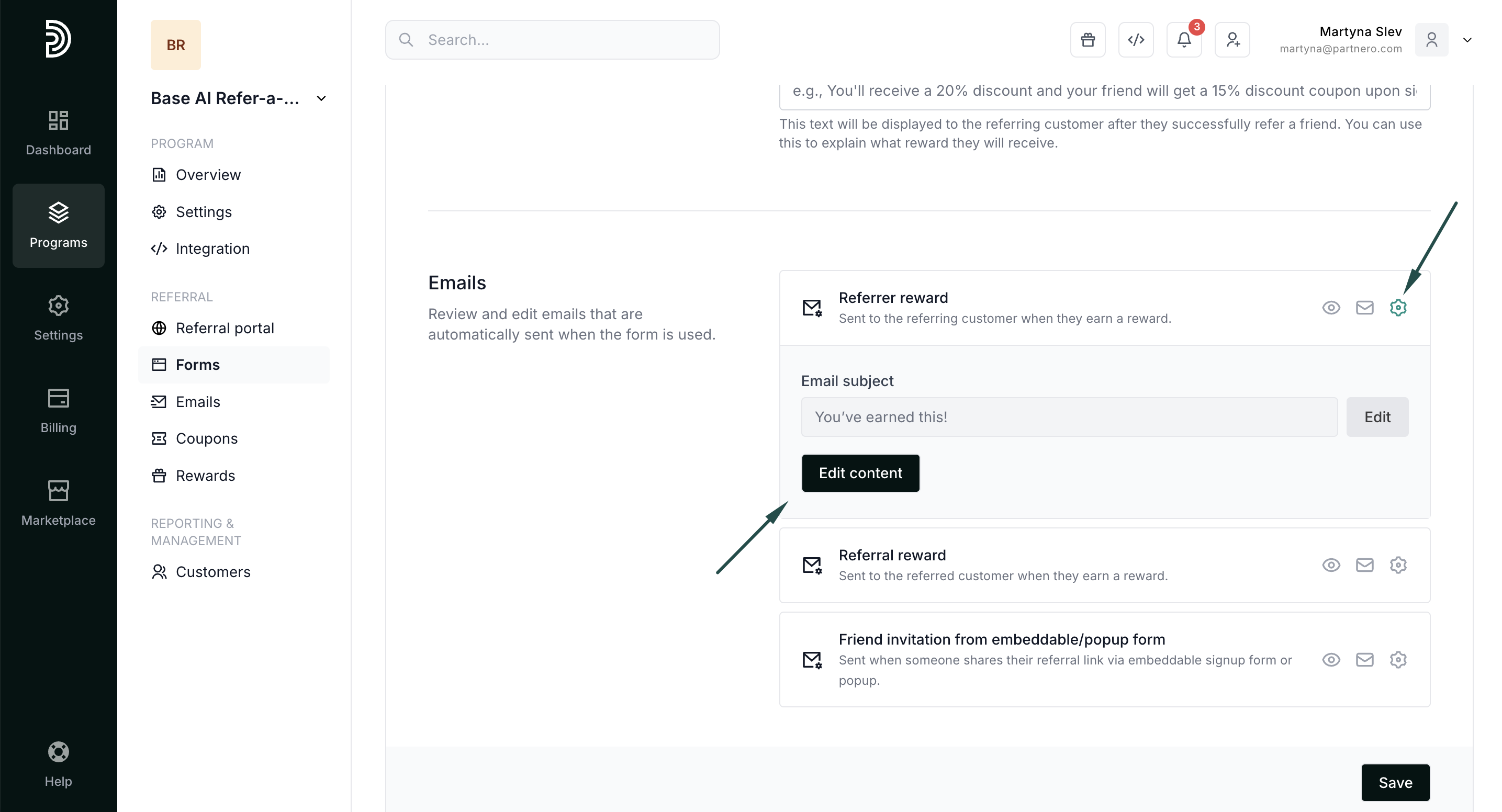This screenshot has width=1502, height=812.
Task: Click the Partnero logo at top left
Action: (58, 39)
